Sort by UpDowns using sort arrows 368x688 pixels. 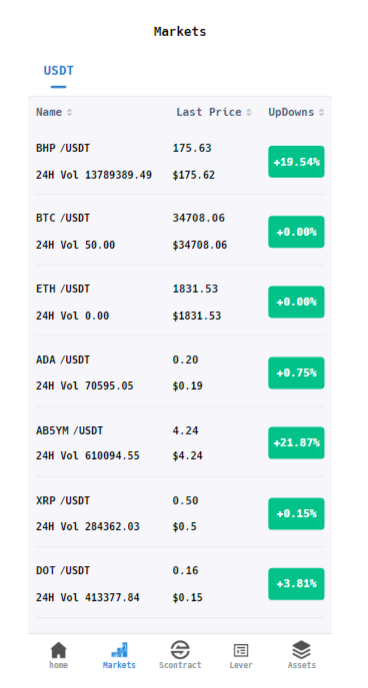point(321,113)
